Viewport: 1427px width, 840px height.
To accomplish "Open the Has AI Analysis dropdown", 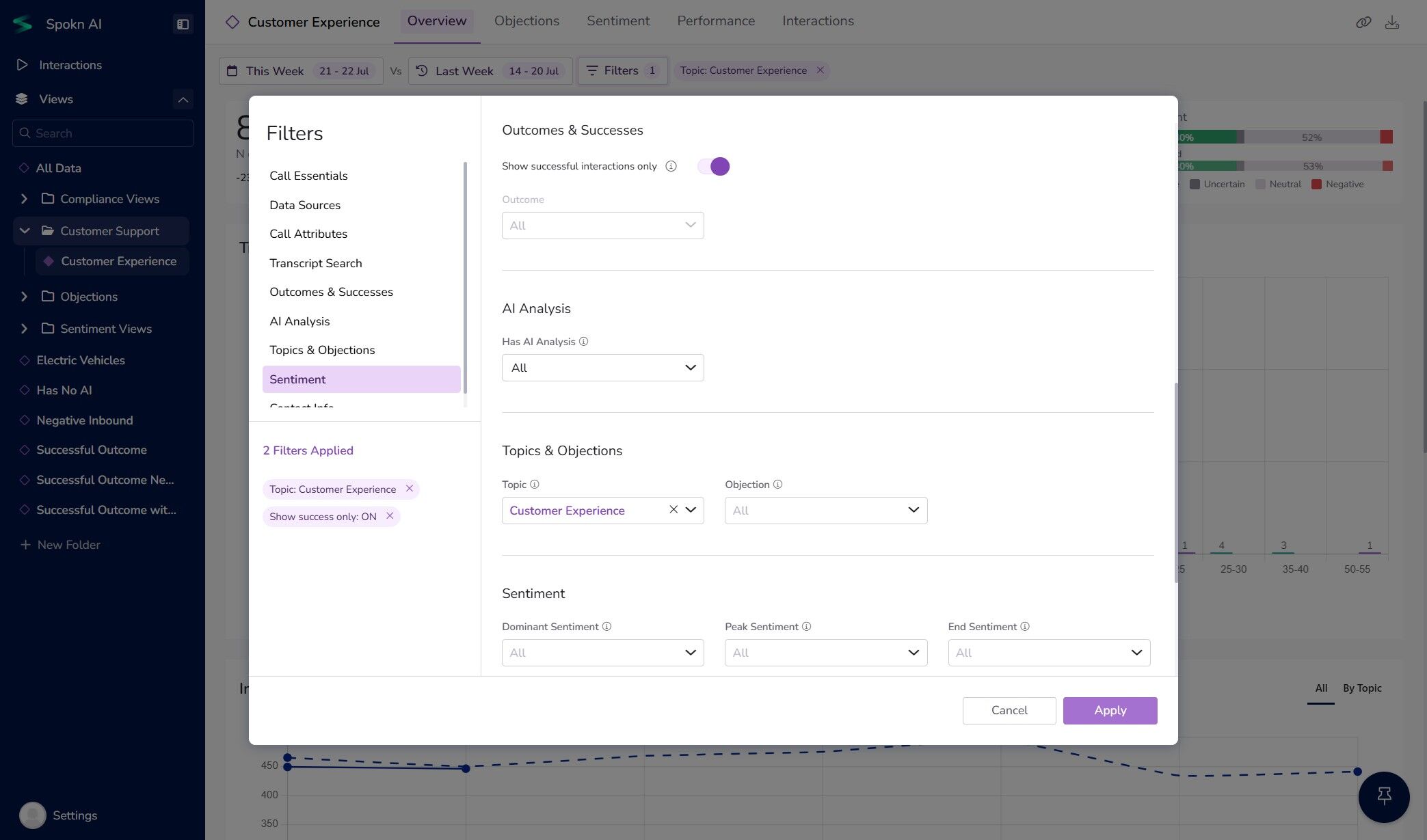I will tap(602, 368).
